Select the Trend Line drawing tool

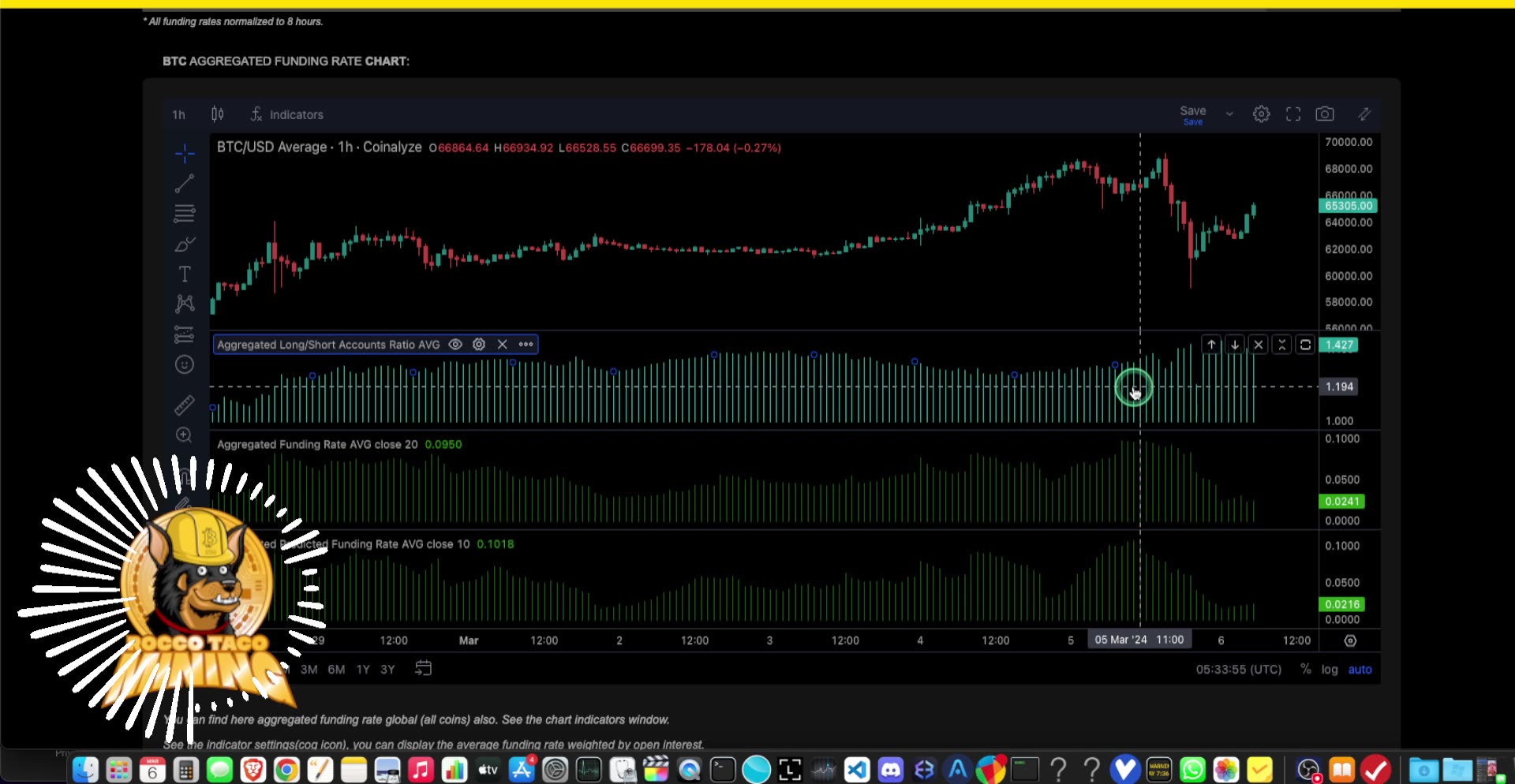(x=184, y=183)
